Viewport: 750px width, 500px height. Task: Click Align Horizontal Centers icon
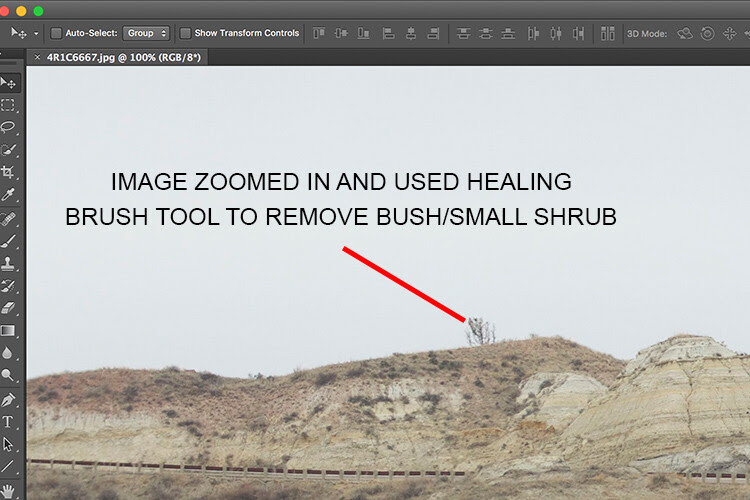click(x=411, y=33)
